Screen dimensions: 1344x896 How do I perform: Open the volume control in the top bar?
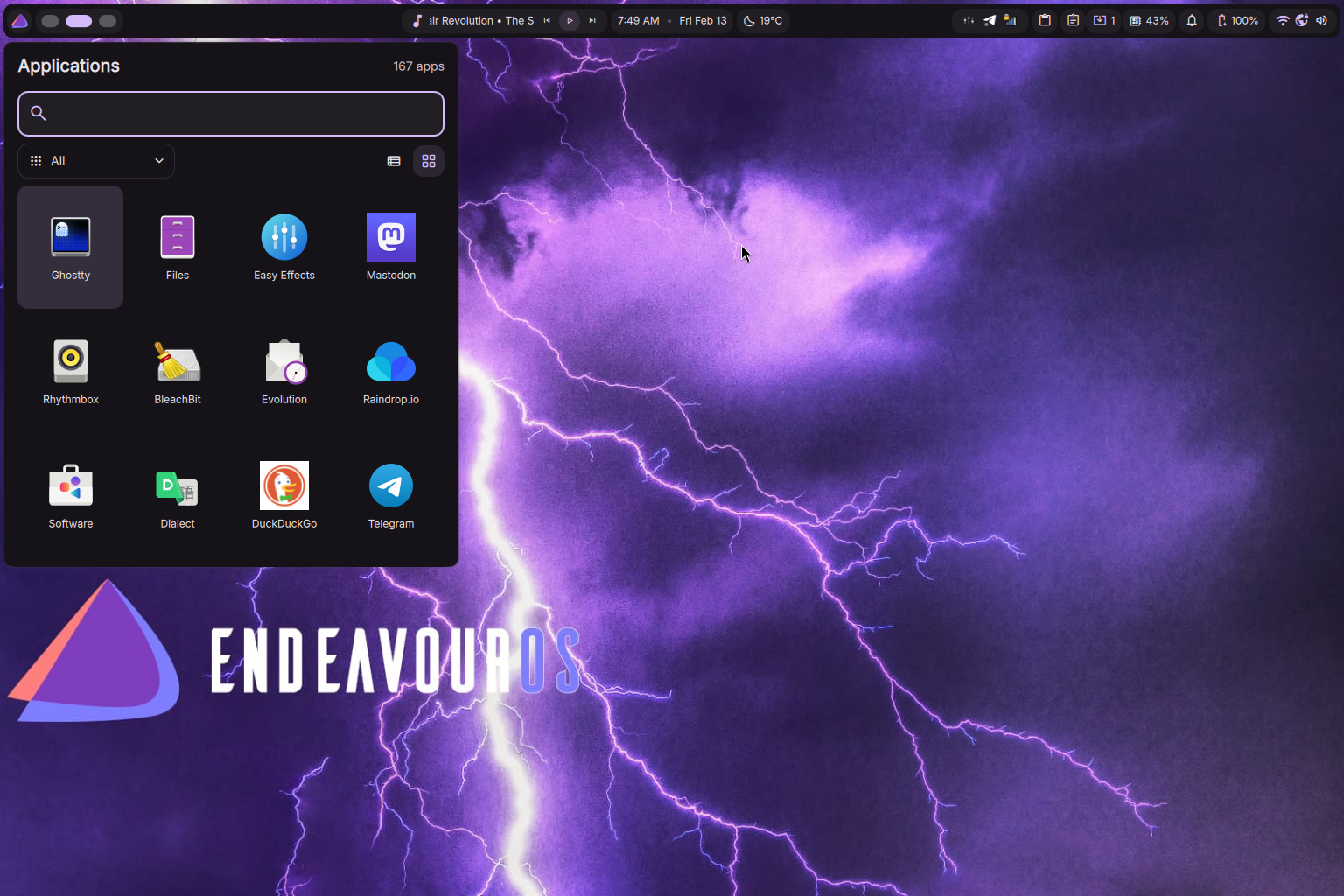pyautogui.click(x=1321, y=21)
